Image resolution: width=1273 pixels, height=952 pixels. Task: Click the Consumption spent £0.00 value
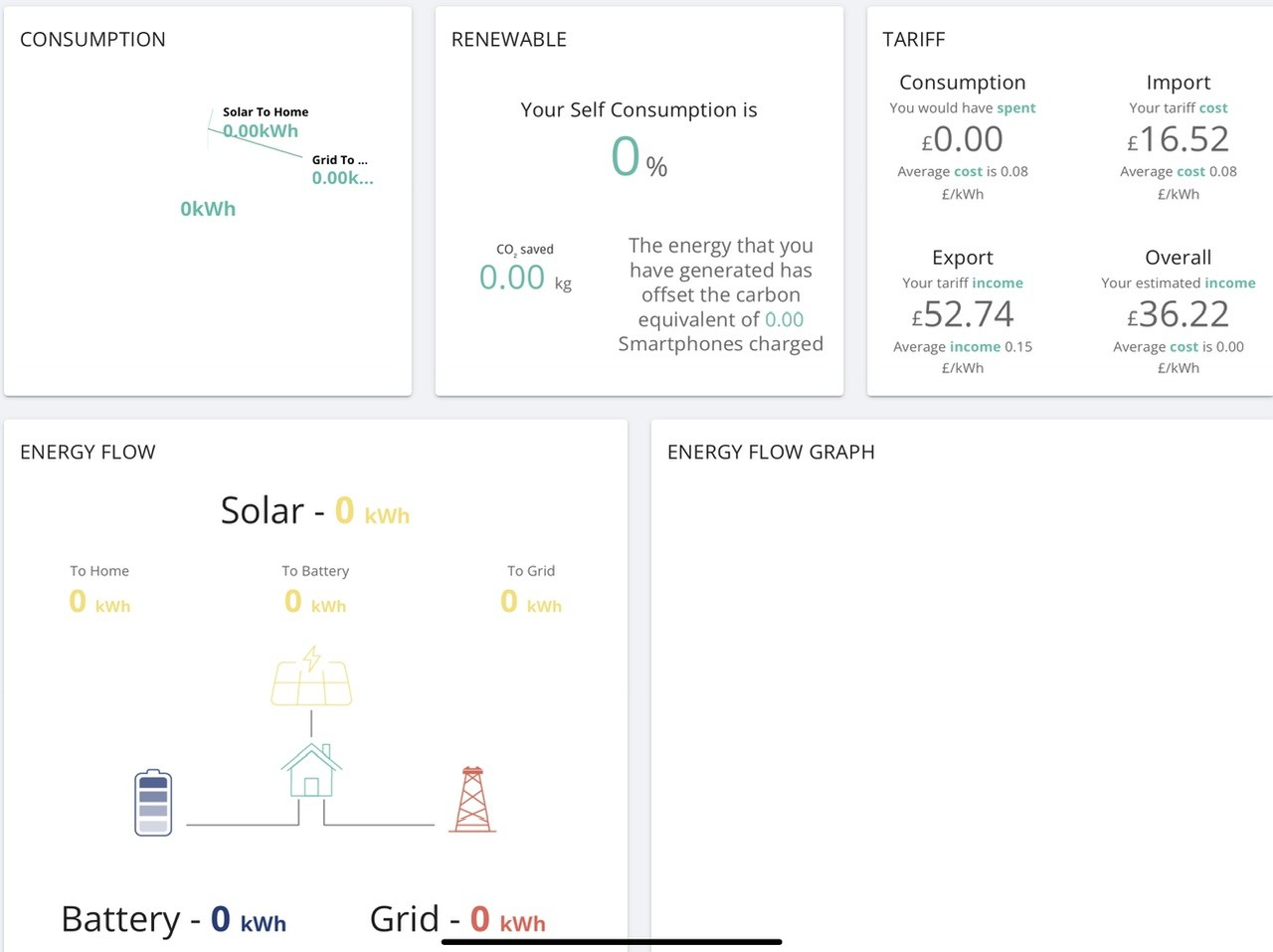click(963, 139)
